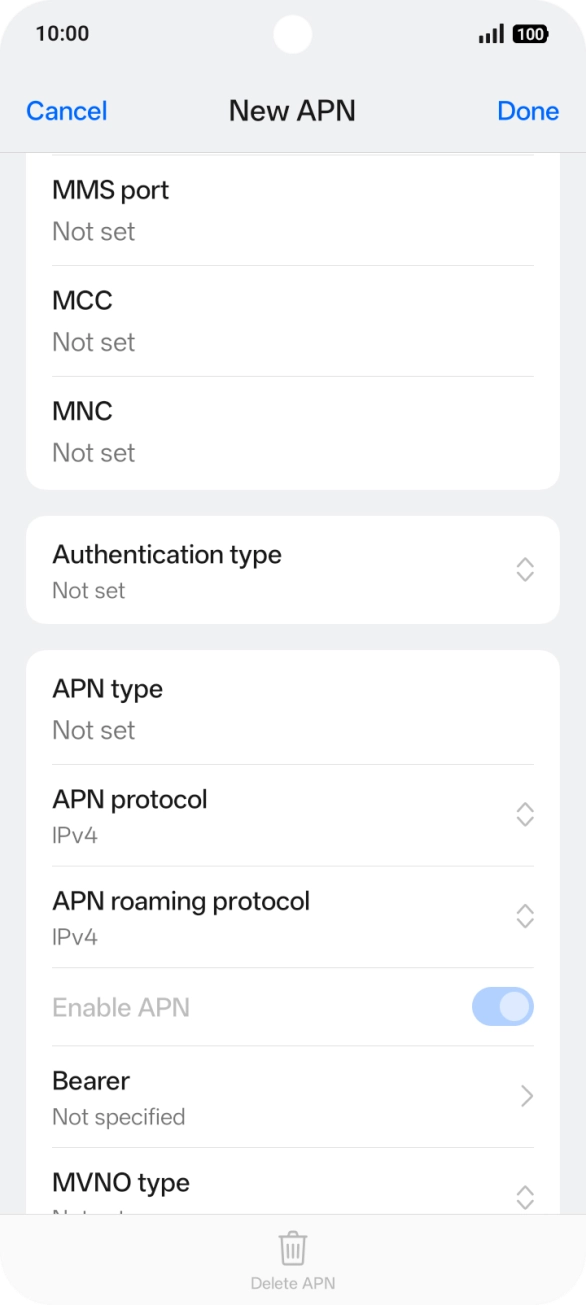Tap the signal strength bars icon
Screen dimensions: 586x1305
click(491, 34)
